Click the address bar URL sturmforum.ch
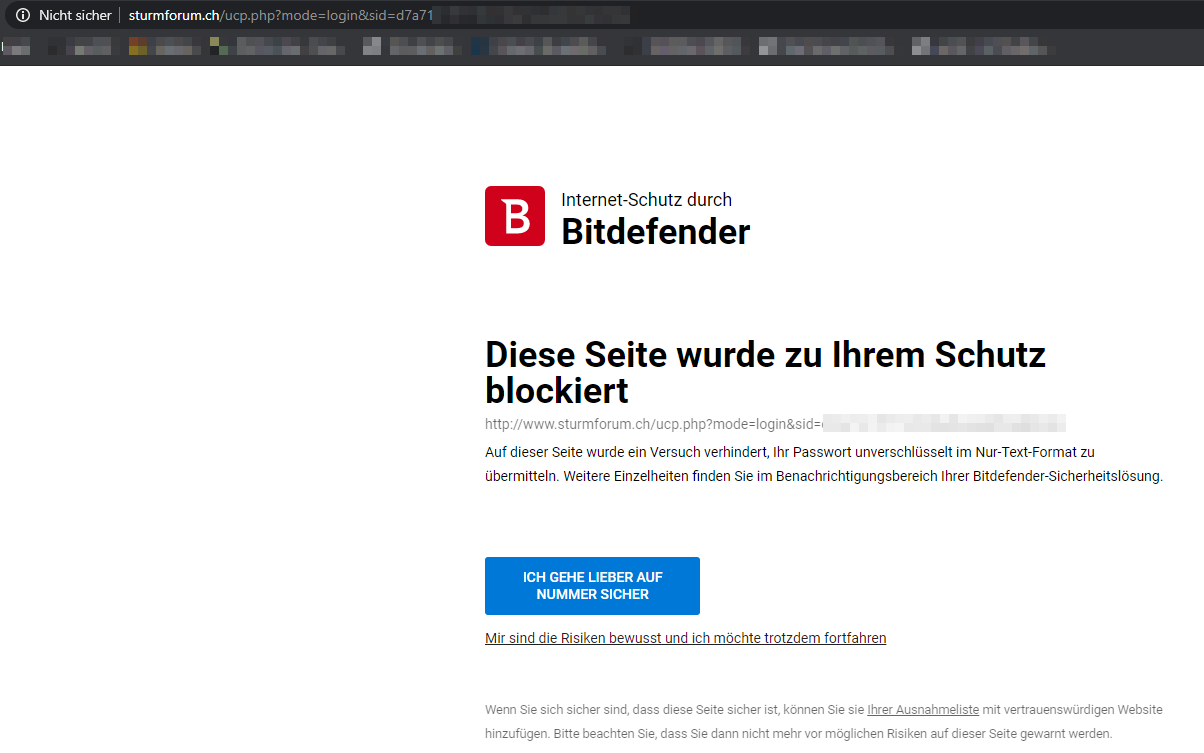 pyautogui.click(x=281, y=15)
